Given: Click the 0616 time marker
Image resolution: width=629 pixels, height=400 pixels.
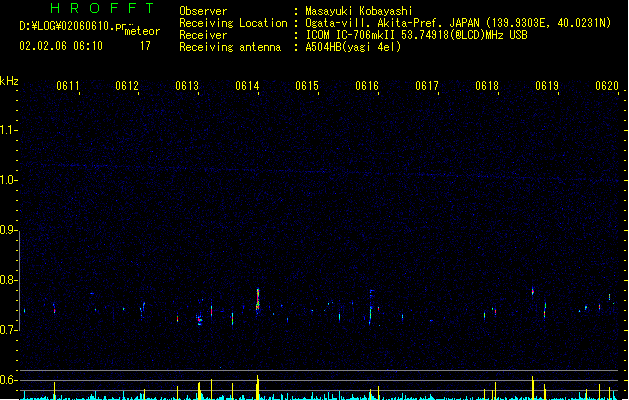Looking at the screenshot, I should 367,86.
